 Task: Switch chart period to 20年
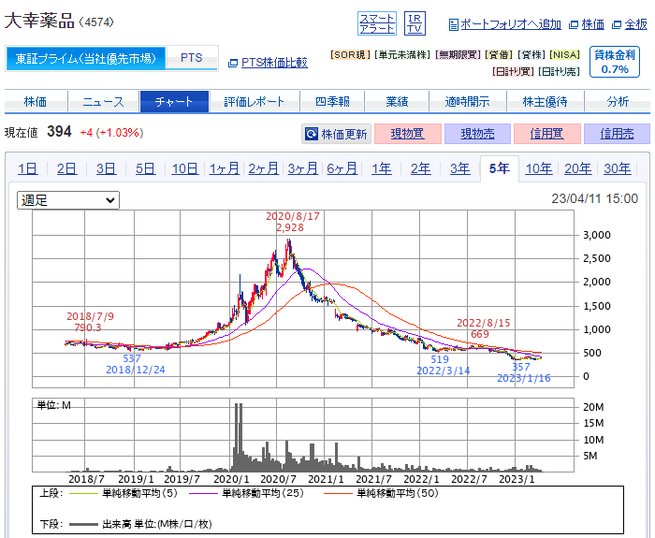tap(578, 169)
